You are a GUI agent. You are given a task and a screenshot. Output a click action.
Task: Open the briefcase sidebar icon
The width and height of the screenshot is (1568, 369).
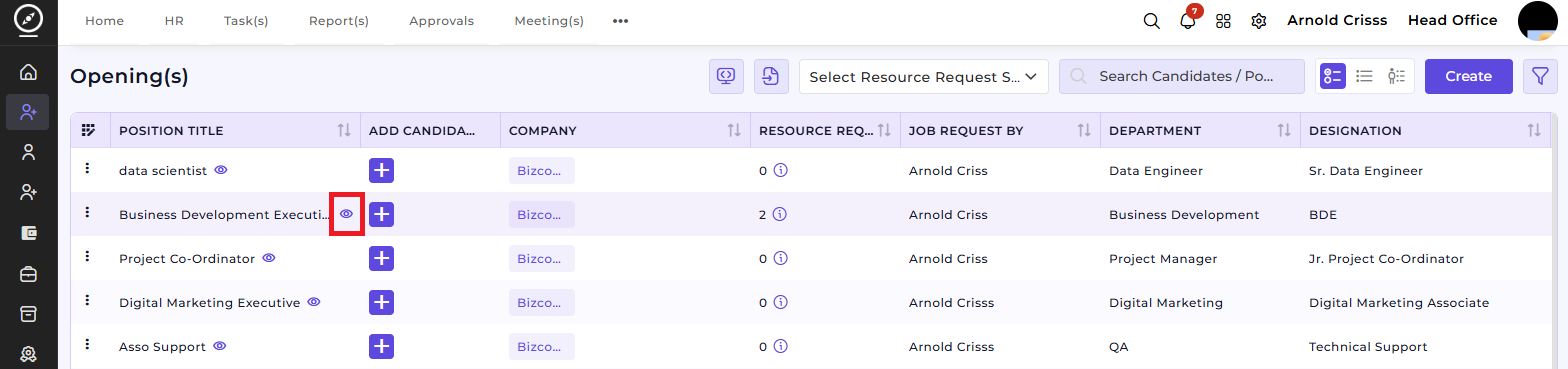(28, 273)
